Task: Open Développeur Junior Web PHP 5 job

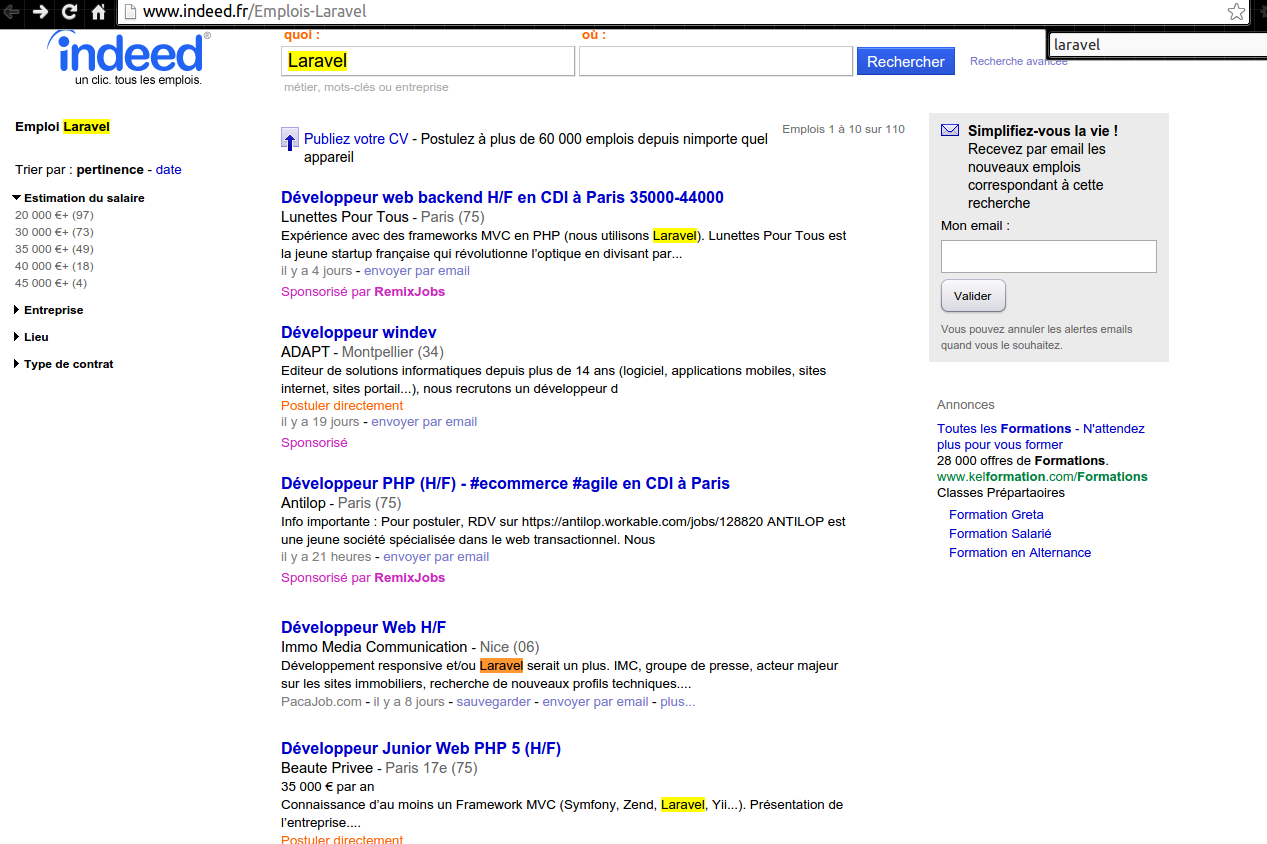Action: point(421,748)
